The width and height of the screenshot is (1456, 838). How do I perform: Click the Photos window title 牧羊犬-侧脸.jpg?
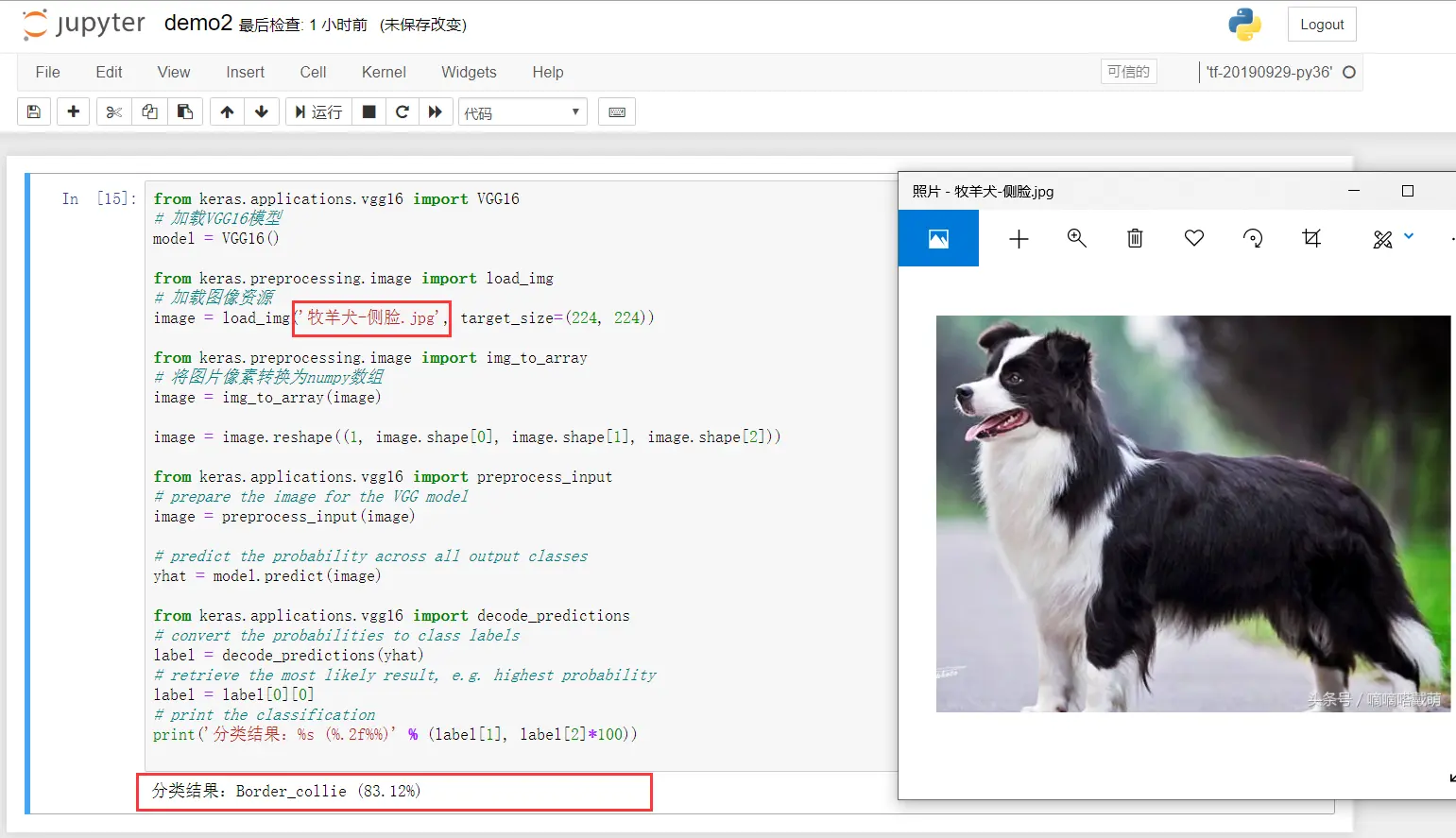[983, 191]
